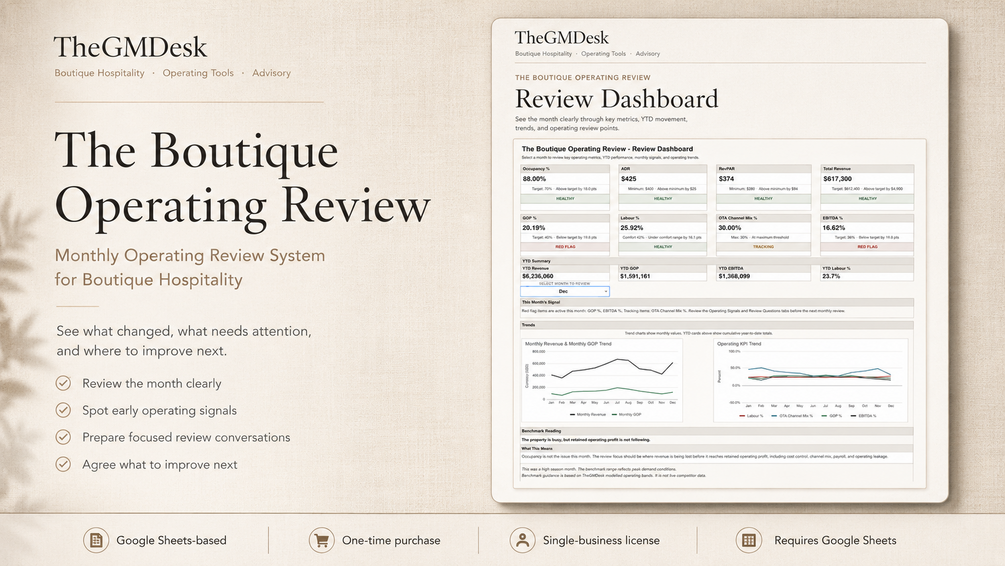Click the person icon for Single-business license

[522, 540]
